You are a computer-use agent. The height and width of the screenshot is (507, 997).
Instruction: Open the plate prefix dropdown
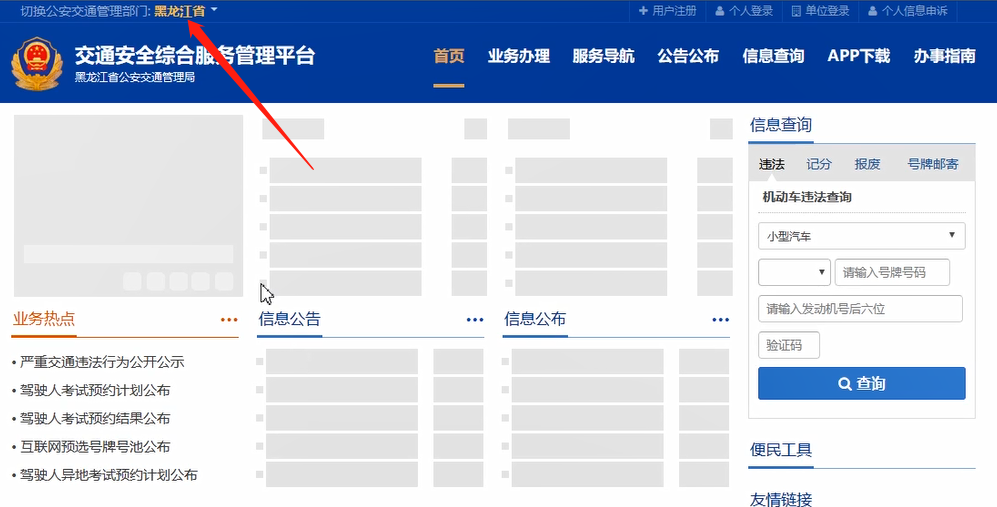click(794, 272)
